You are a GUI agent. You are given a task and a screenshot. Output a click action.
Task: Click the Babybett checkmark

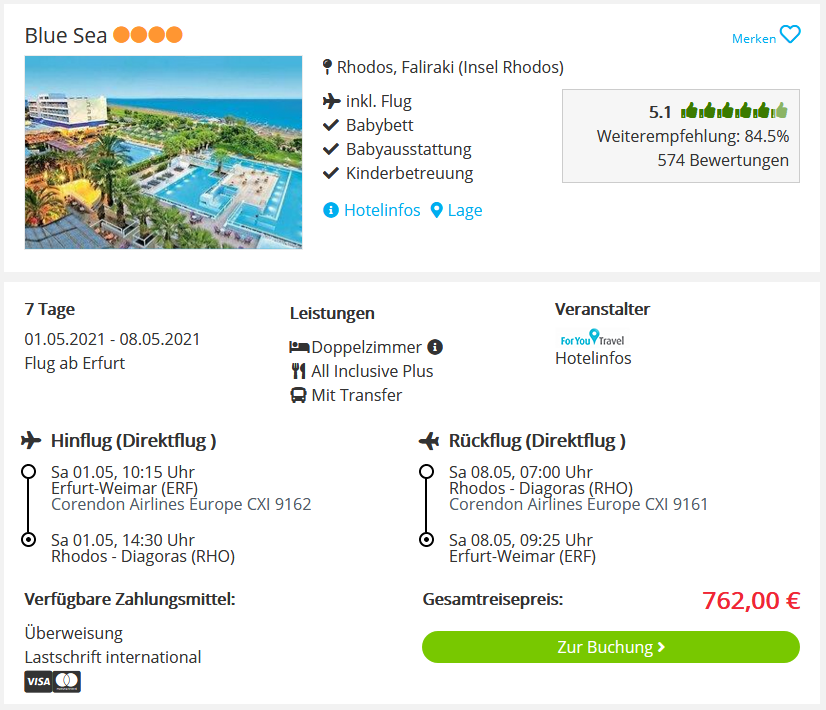(x=330, y=125)
